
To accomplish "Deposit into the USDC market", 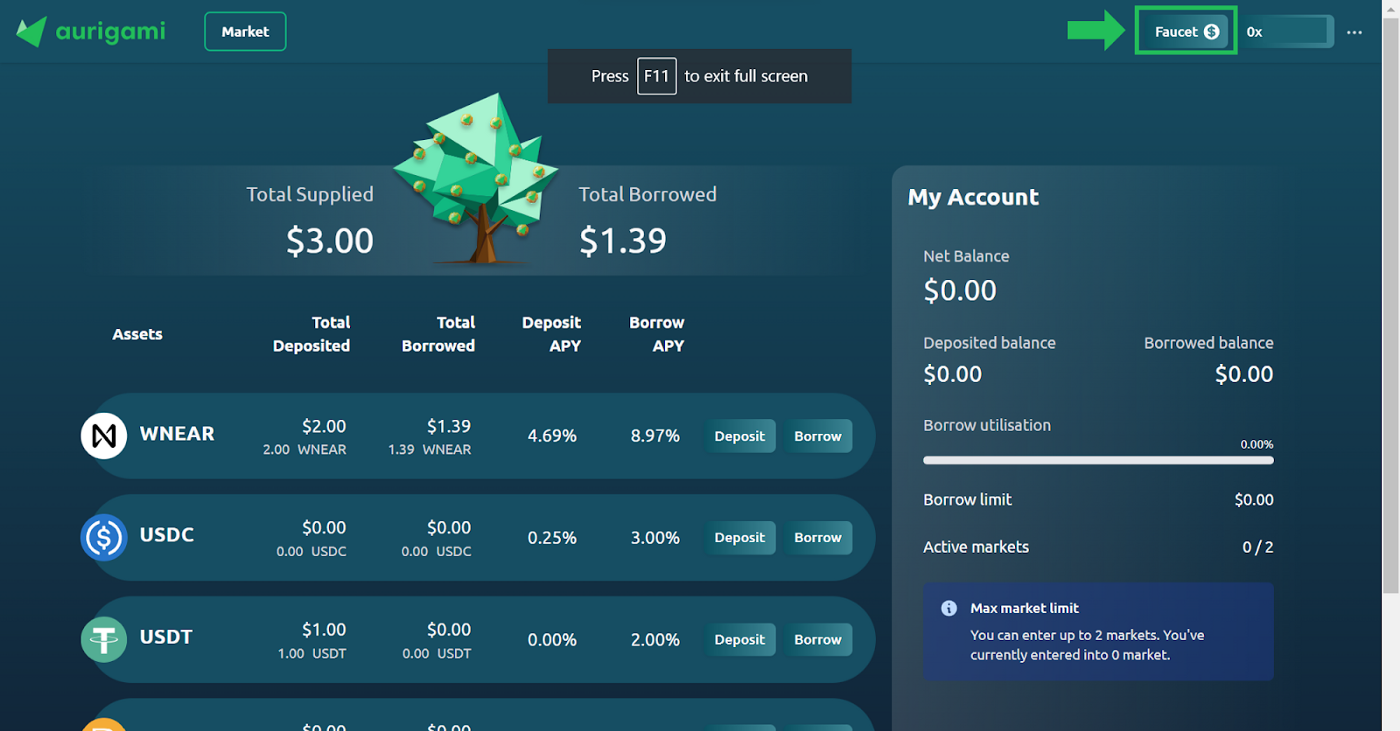I will pyautogui.click(x=739, y=537).
